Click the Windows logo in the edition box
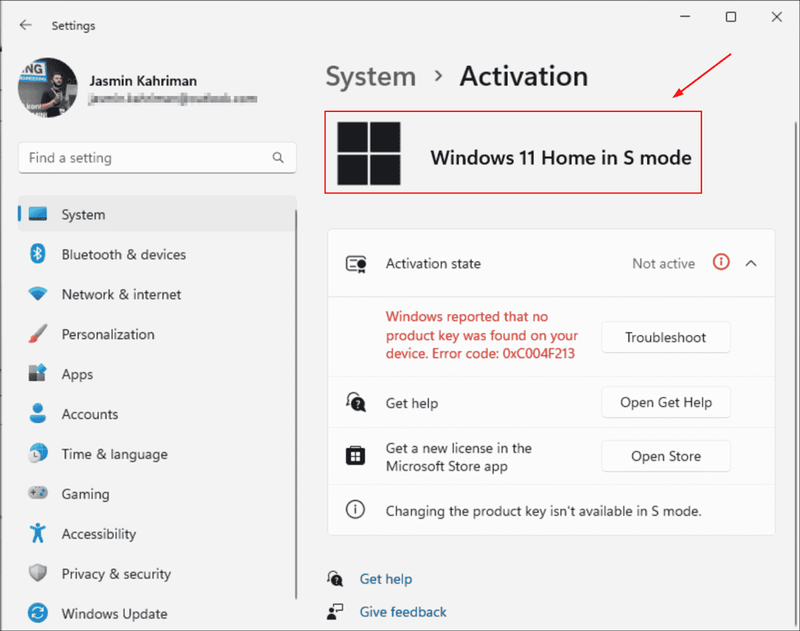Screen dimensions: 800x631 click(x=369, y=152)
